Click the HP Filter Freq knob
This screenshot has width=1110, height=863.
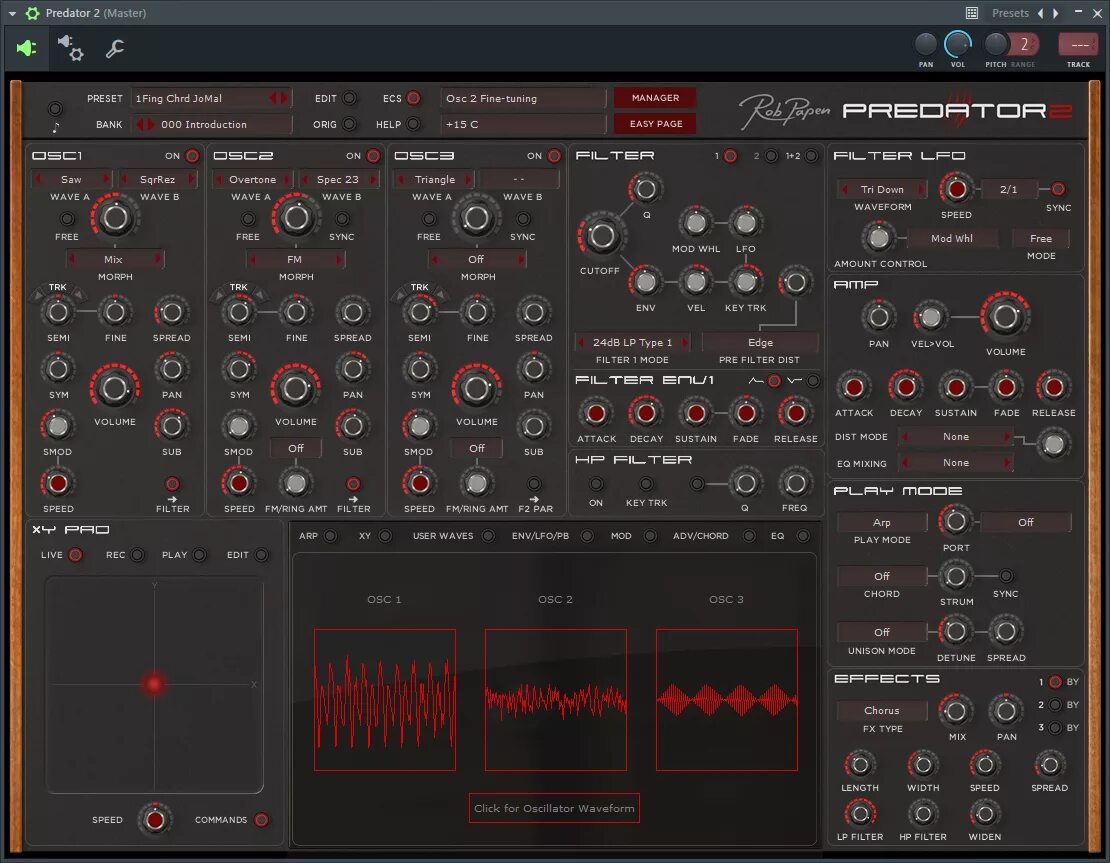[x=794, y=484]
